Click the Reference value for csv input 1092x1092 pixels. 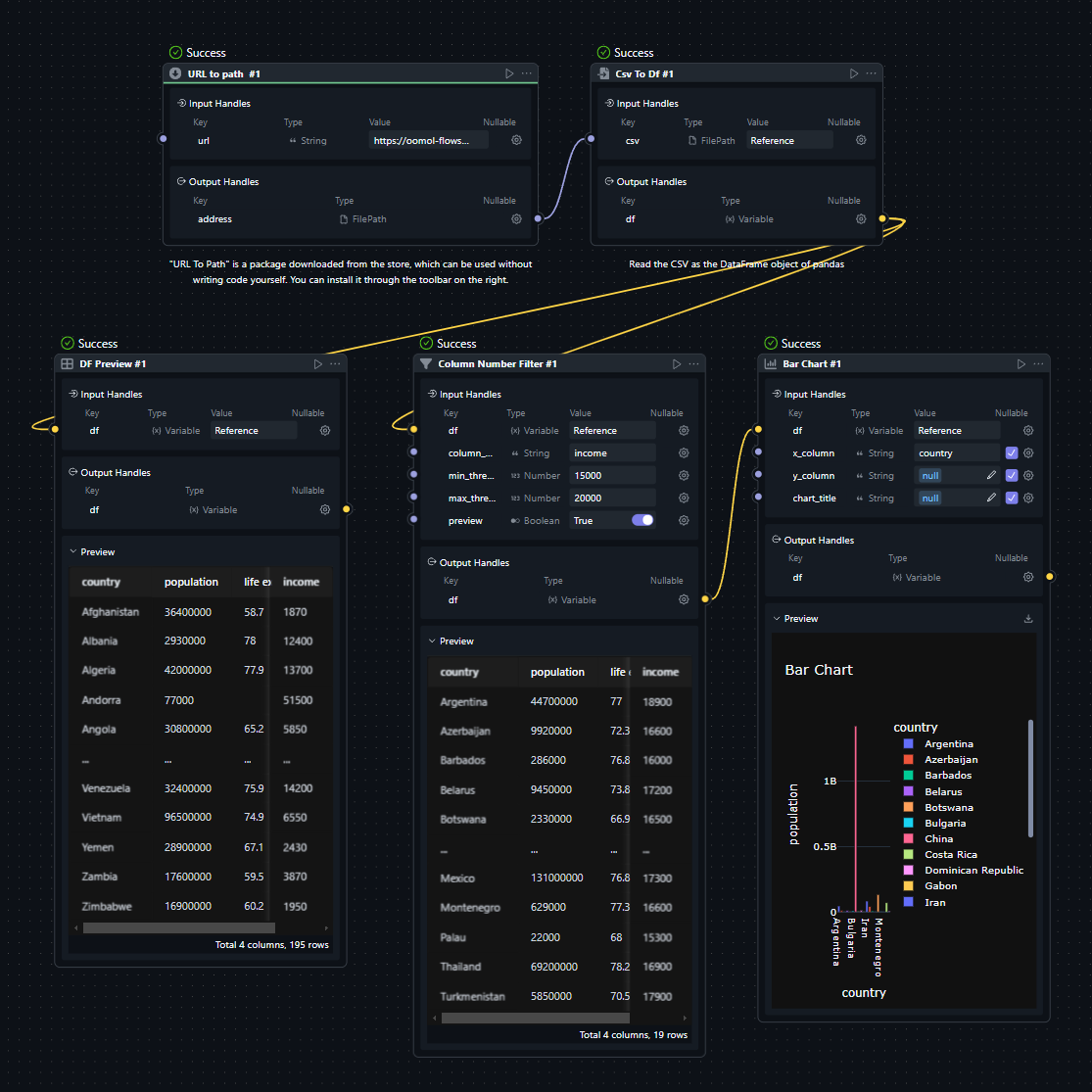click(x=789, y=141)
